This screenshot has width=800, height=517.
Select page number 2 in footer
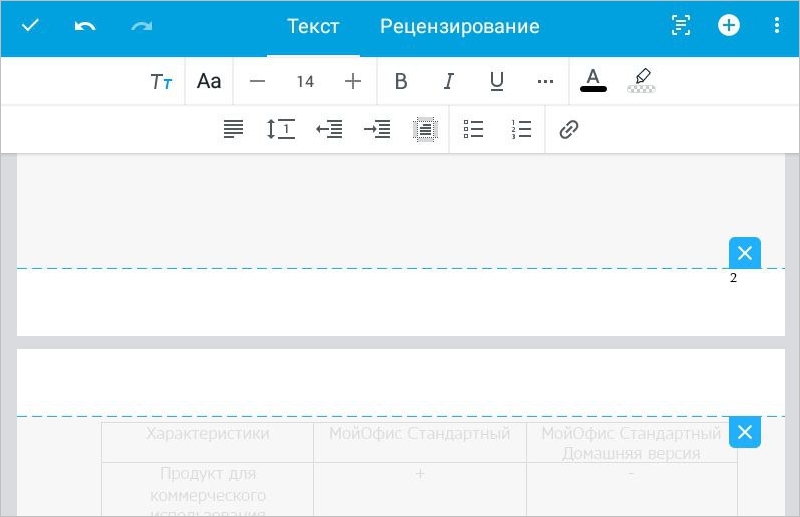[733, 278]
